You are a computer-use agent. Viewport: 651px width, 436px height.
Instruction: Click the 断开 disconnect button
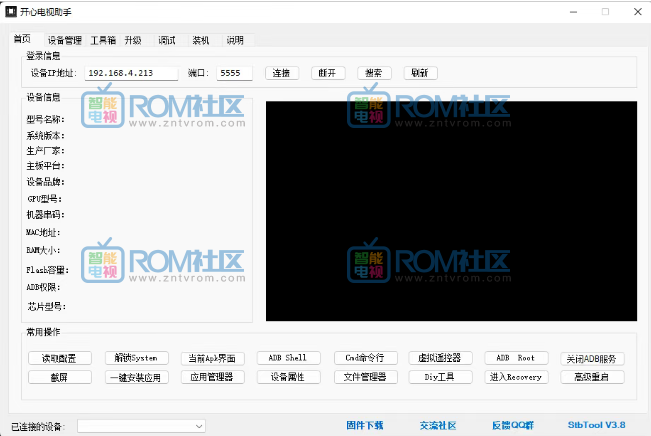pos(328,73)
